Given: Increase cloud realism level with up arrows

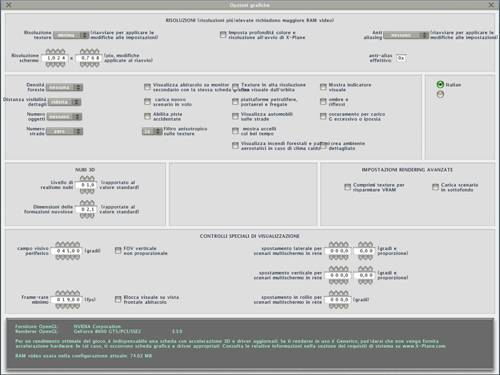Looking at the screenshot, I should [x=87, y=179].
